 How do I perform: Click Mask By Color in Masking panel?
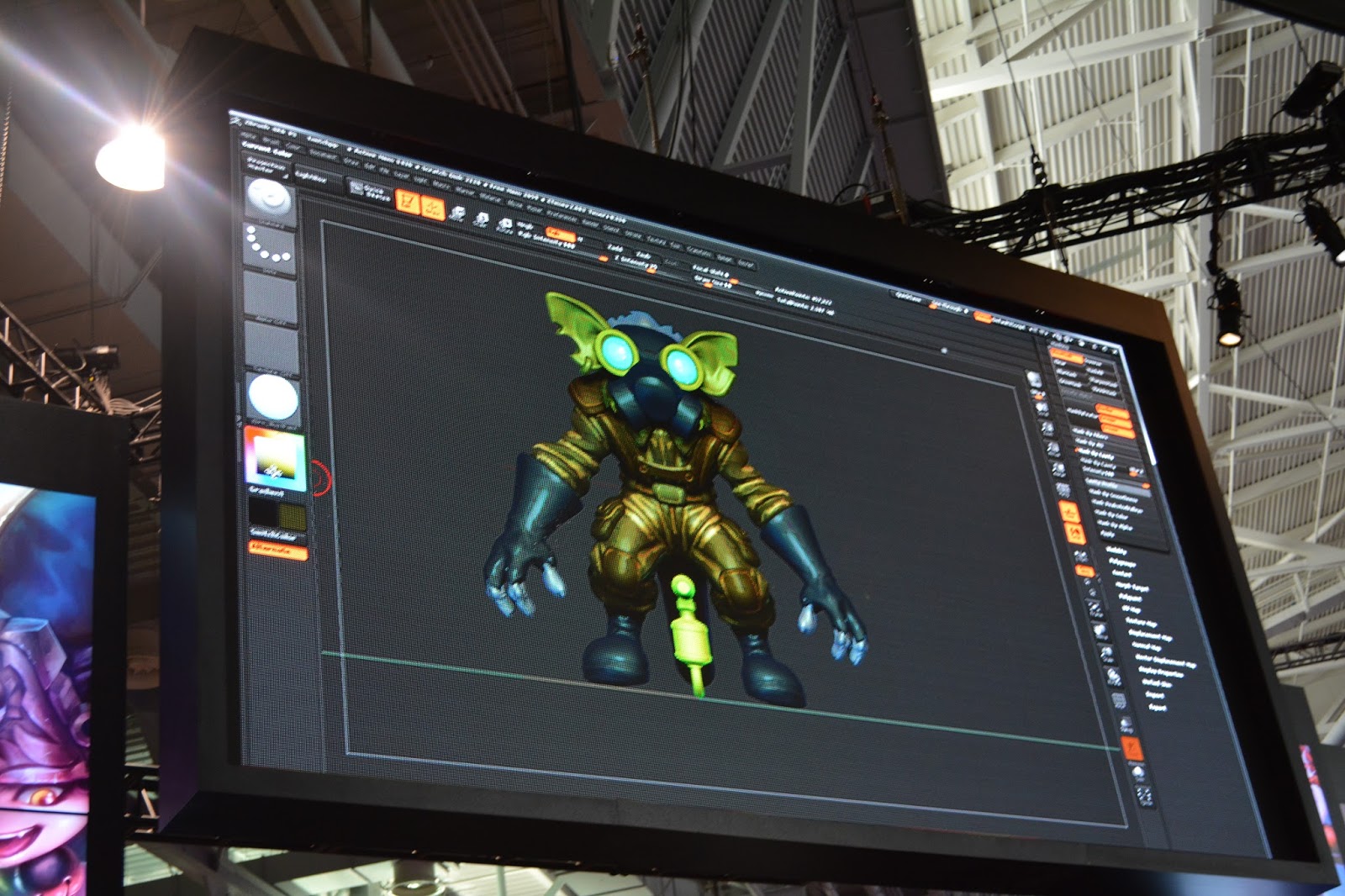tap(1112, 514)
